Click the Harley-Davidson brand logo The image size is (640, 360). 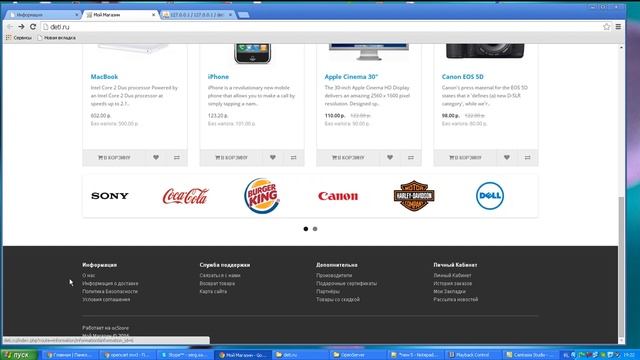pyautogui.click(x=414, y=196)
